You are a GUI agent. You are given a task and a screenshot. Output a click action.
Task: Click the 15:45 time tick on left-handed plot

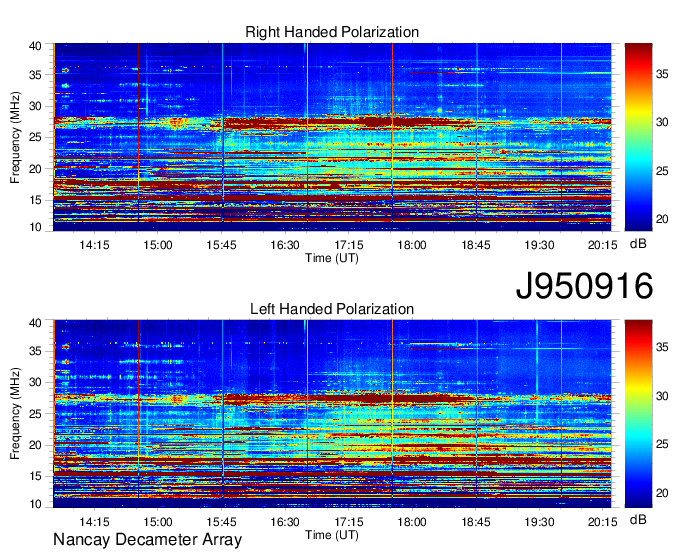[x=221, y=522]
